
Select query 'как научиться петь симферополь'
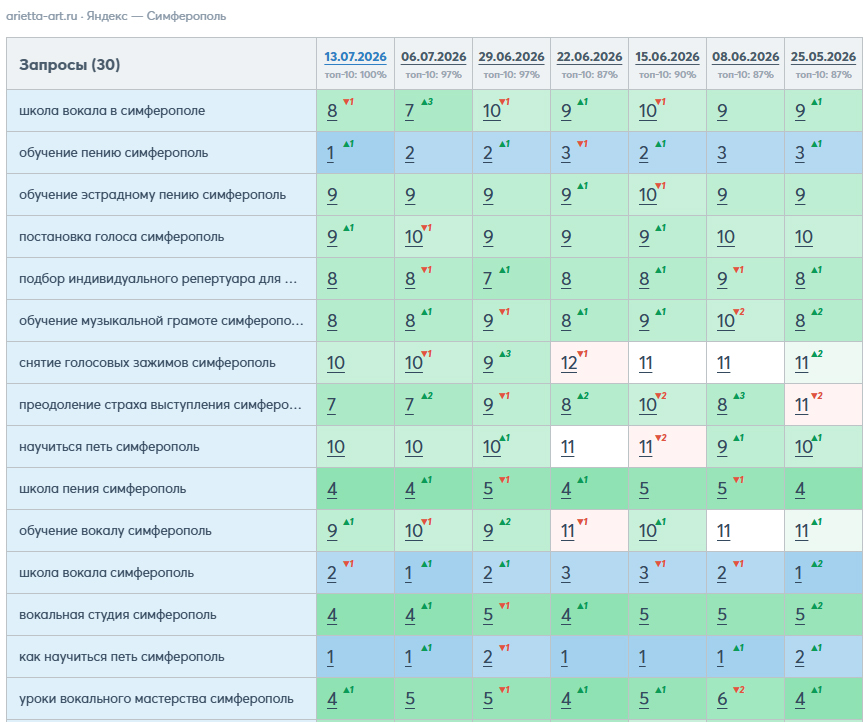(x=122, y=656)
